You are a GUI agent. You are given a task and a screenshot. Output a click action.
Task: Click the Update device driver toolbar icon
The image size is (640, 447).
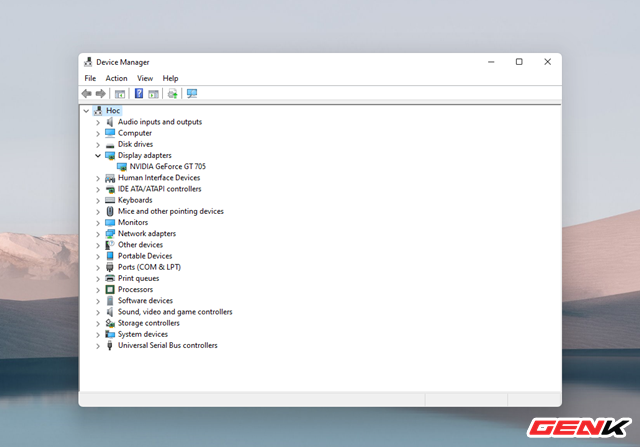(172, 94)
